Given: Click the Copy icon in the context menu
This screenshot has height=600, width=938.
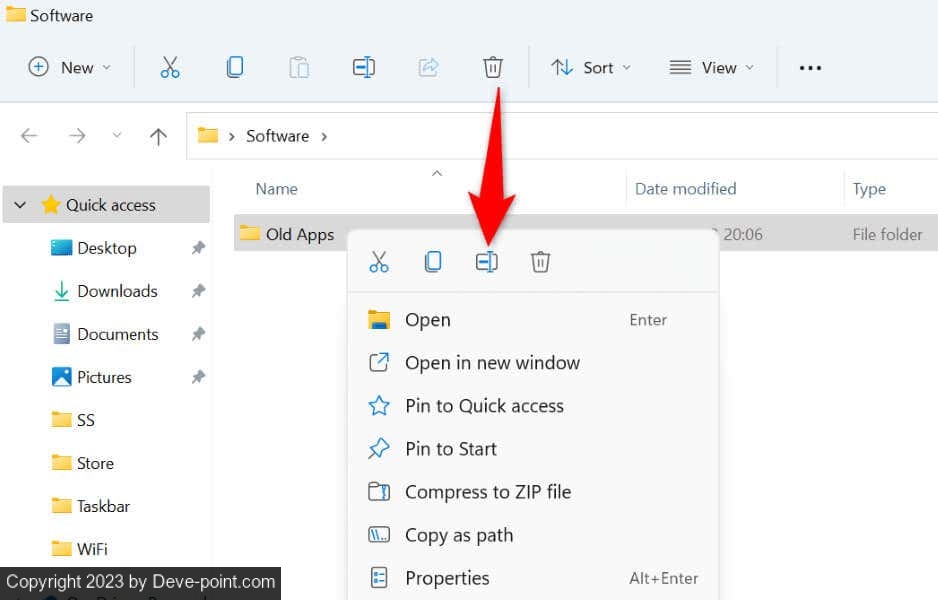Looking at the screenshot, I should [433, 262].
